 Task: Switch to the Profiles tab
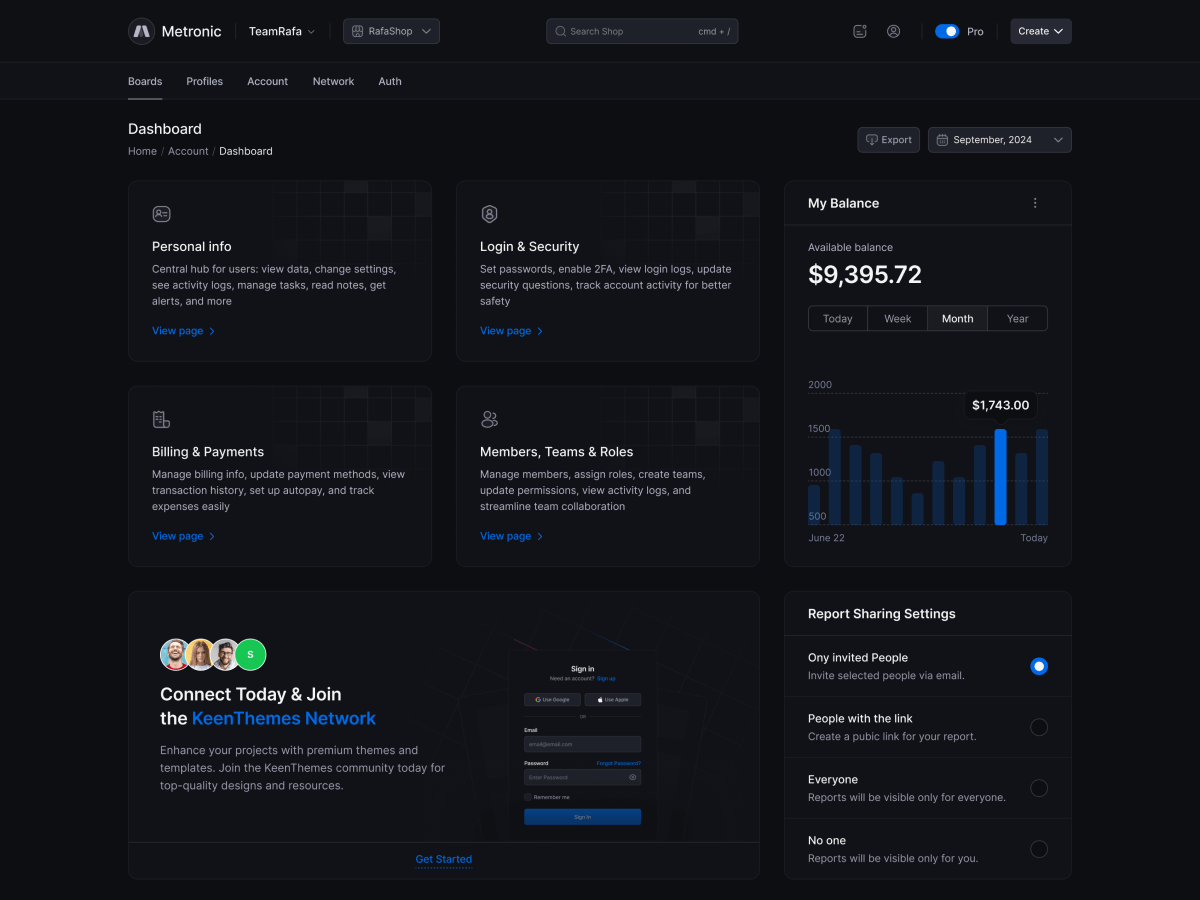click(204, 81)
